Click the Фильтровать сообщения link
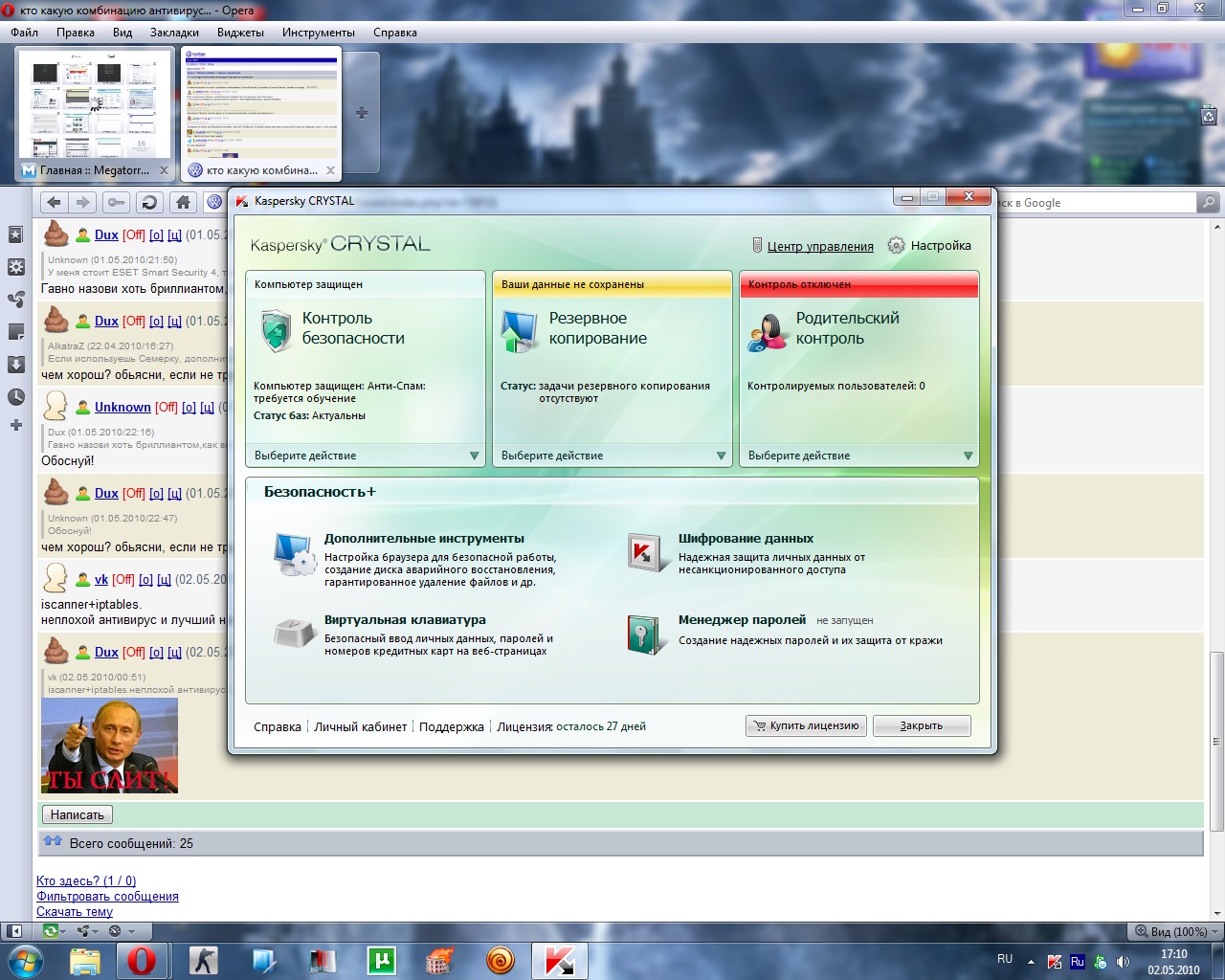The width and height of the screenshot is (1225, 980). coord(107,896)
